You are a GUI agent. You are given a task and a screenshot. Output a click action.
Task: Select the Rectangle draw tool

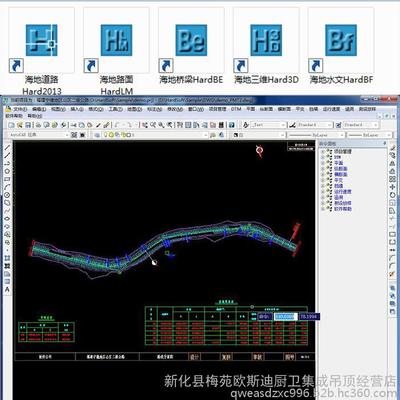(x=7, y=179)
